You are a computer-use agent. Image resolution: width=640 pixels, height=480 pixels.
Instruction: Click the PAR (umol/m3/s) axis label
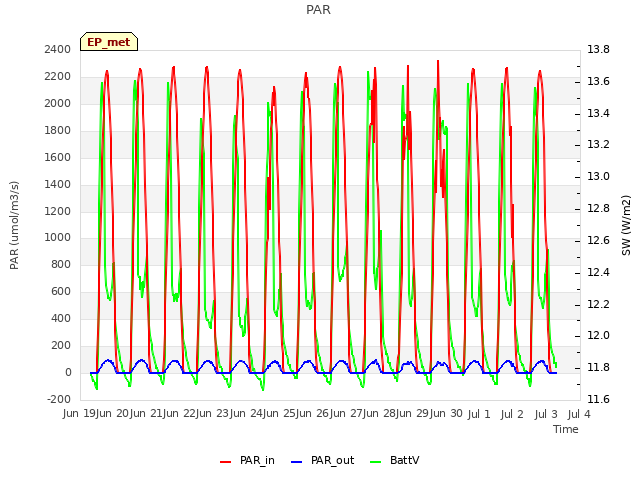click(x=14, y=225)
